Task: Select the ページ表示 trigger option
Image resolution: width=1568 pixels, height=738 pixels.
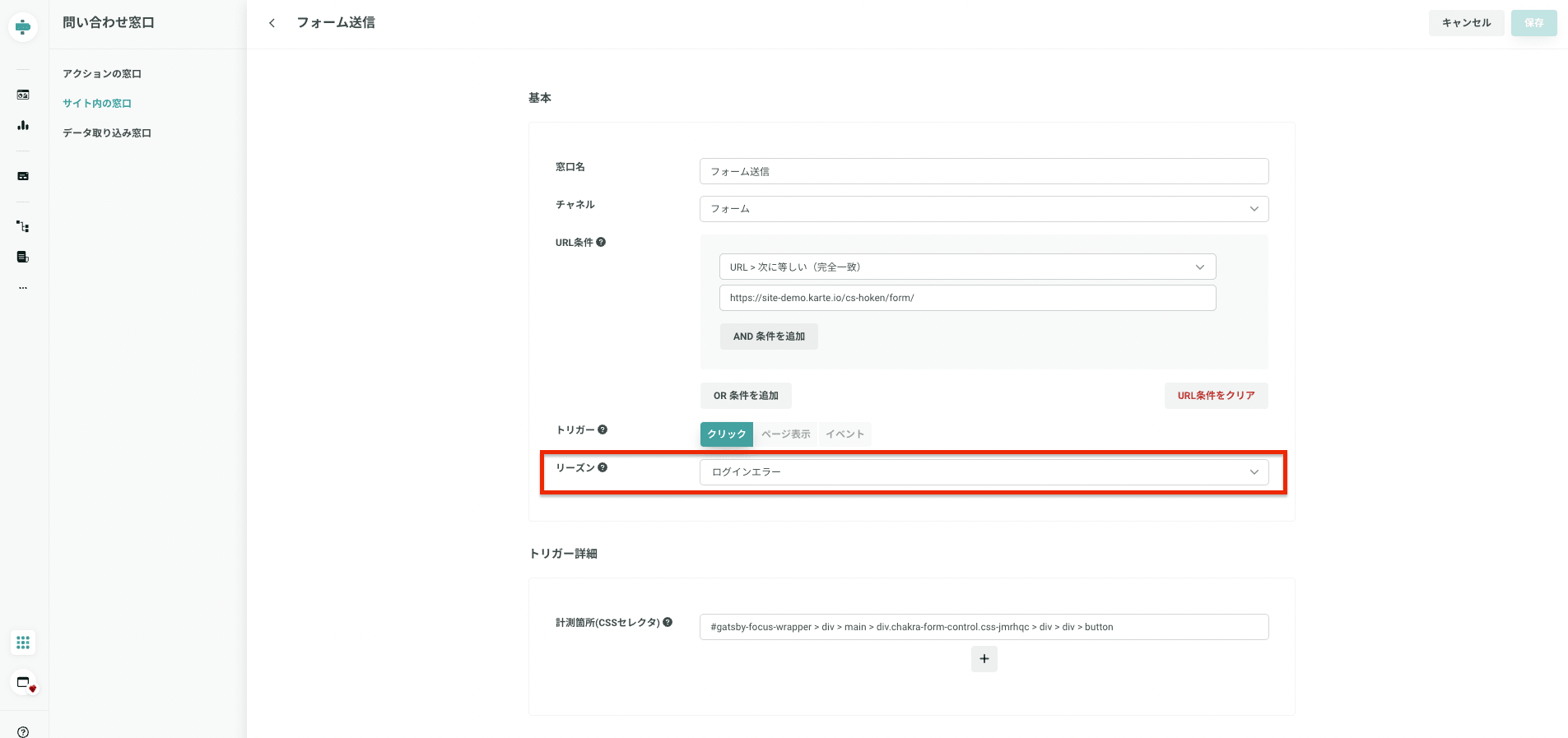Action: coord(786,434)
